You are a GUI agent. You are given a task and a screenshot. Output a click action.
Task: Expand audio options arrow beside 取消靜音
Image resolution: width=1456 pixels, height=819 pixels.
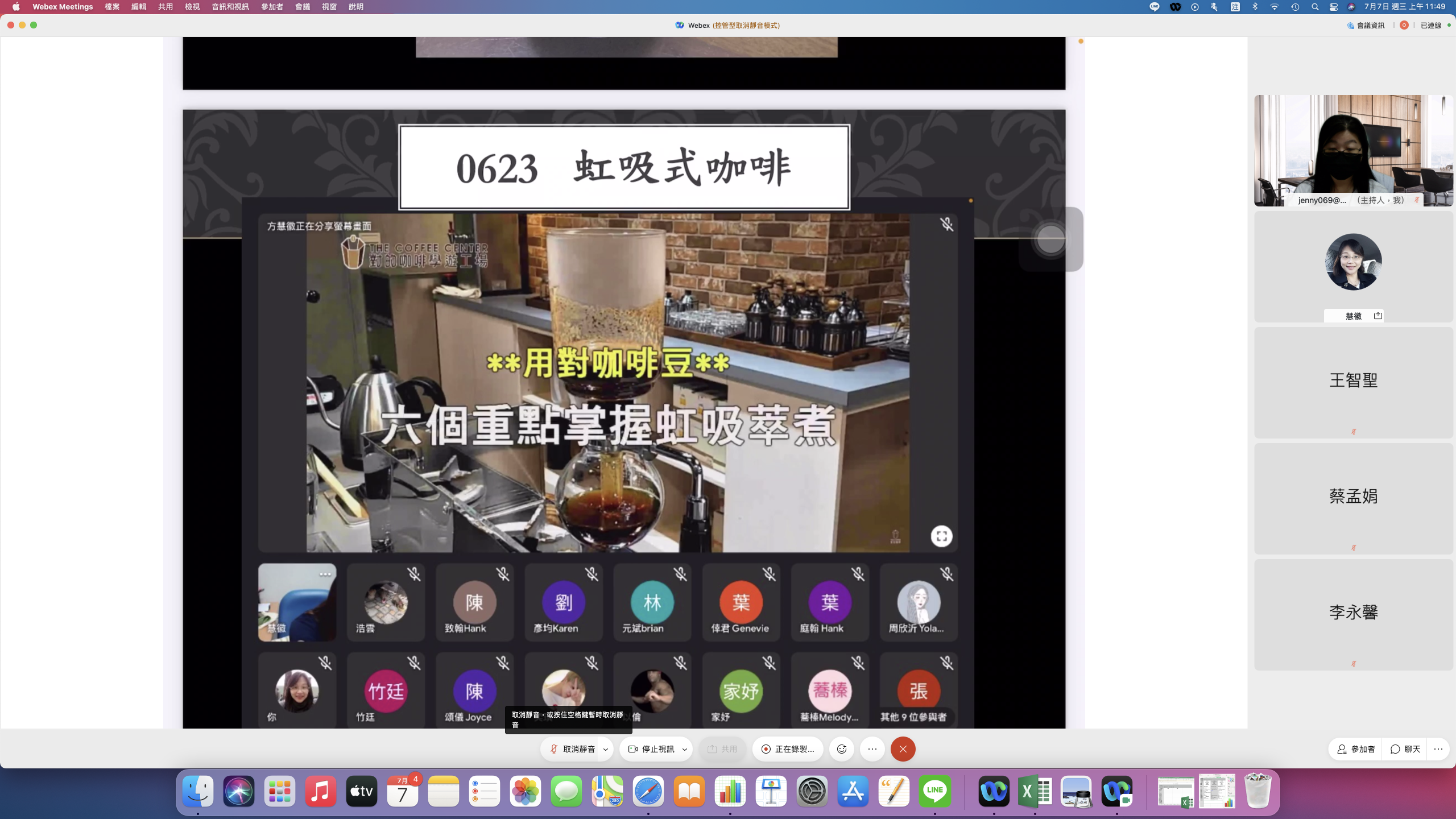point(606,749)
